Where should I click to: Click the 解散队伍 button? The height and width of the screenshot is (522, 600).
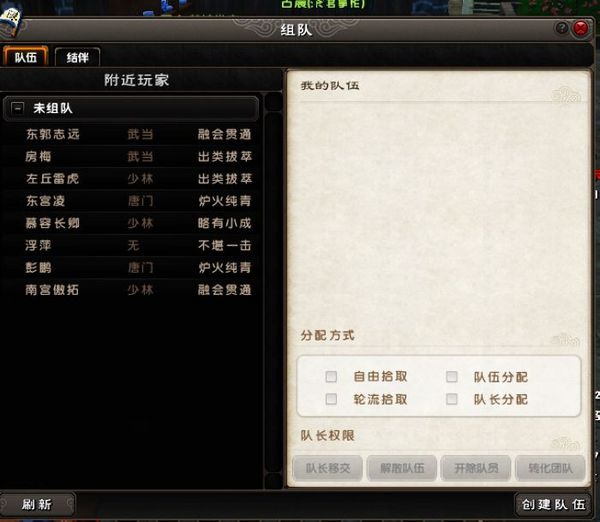coord(402,468)
